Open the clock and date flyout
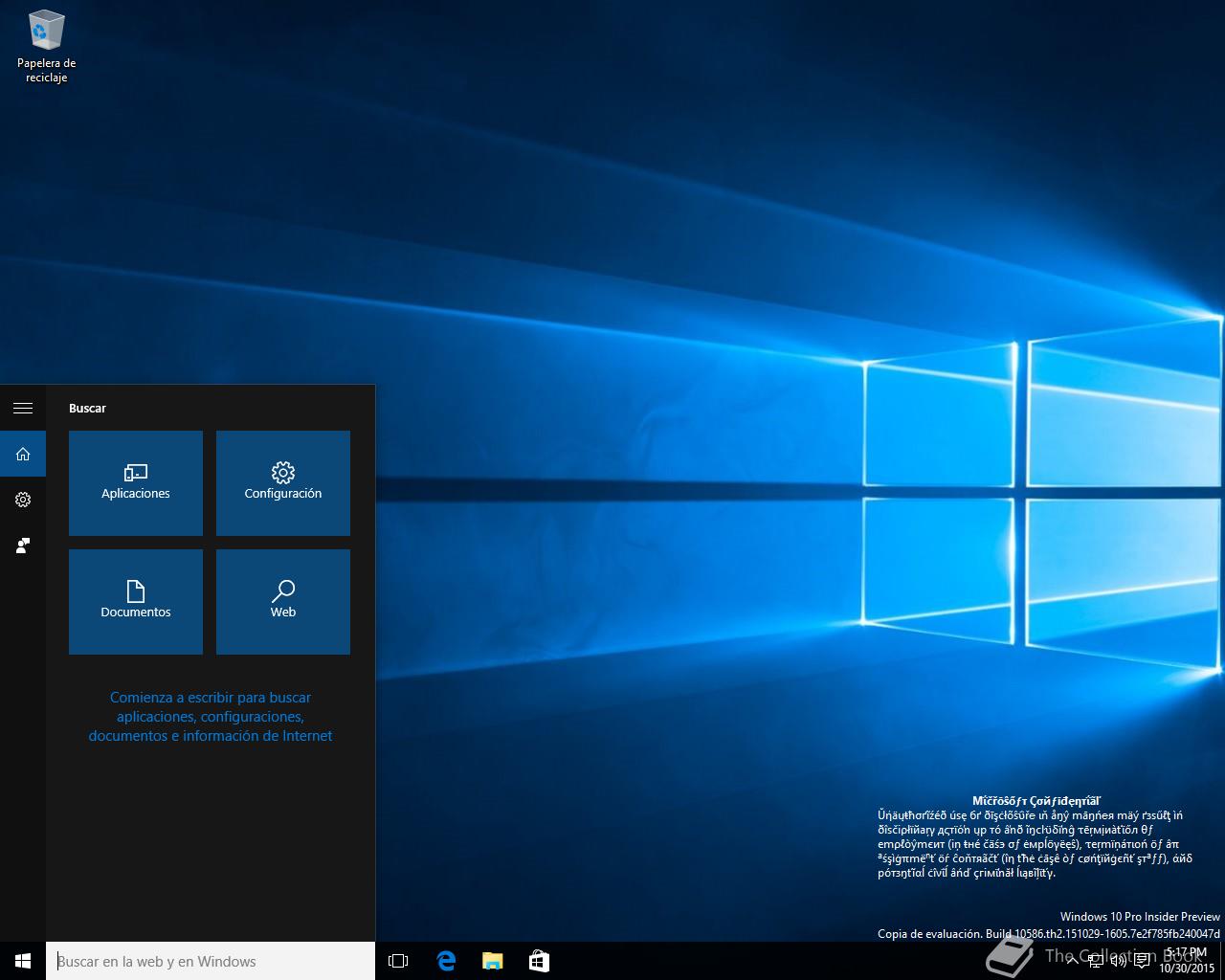This screenshot has width=1225, height=980. pyautogui.click(x=1187, y=961)
